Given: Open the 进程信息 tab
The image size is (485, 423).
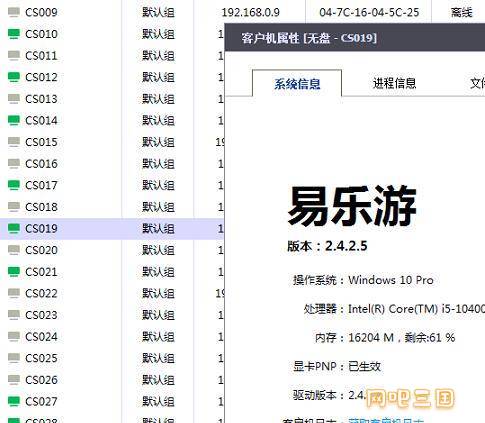Looking at the screenshot, I should [x=394, y=83].
